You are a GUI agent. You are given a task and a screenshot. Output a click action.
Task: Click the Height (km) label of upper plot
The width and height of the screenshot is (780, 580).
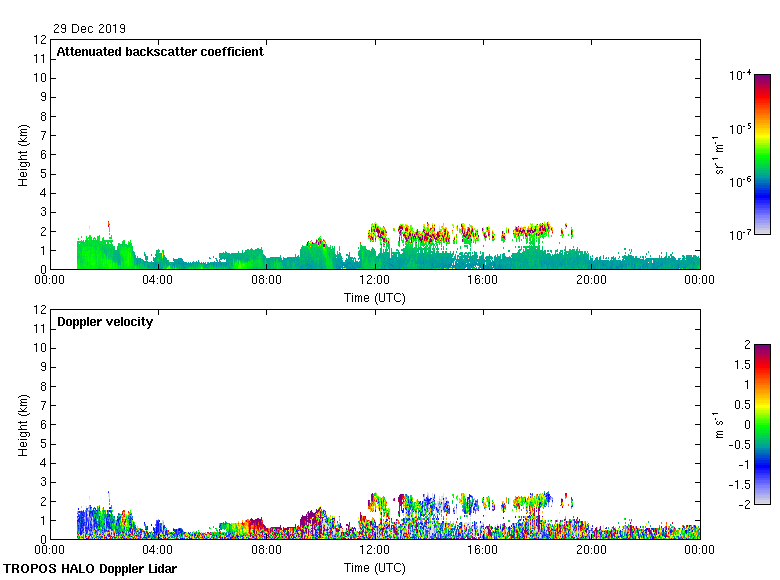23,155
